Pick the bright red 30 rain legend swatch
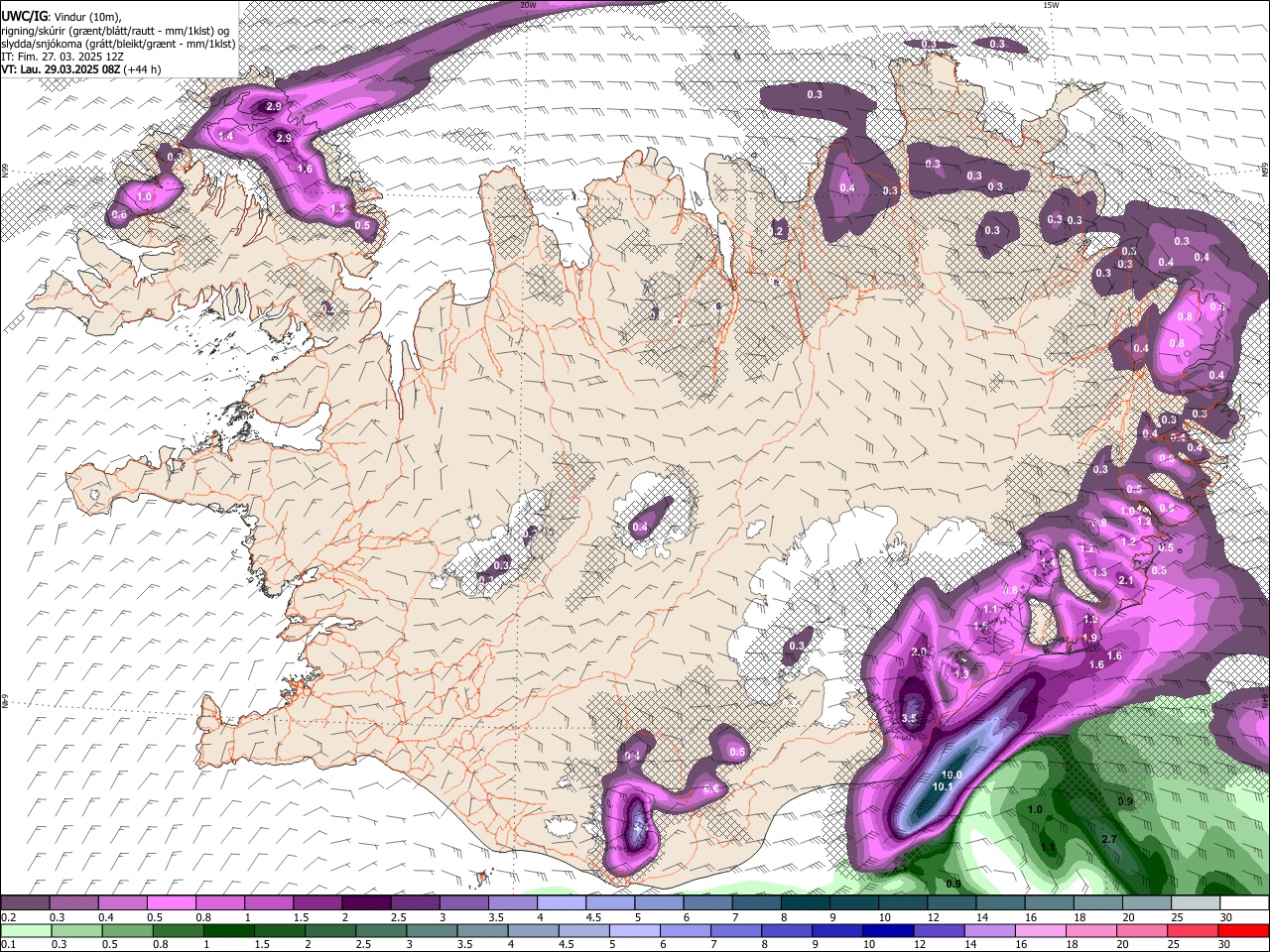This screenshot has height=952, width=1270. coord(1243,931)
